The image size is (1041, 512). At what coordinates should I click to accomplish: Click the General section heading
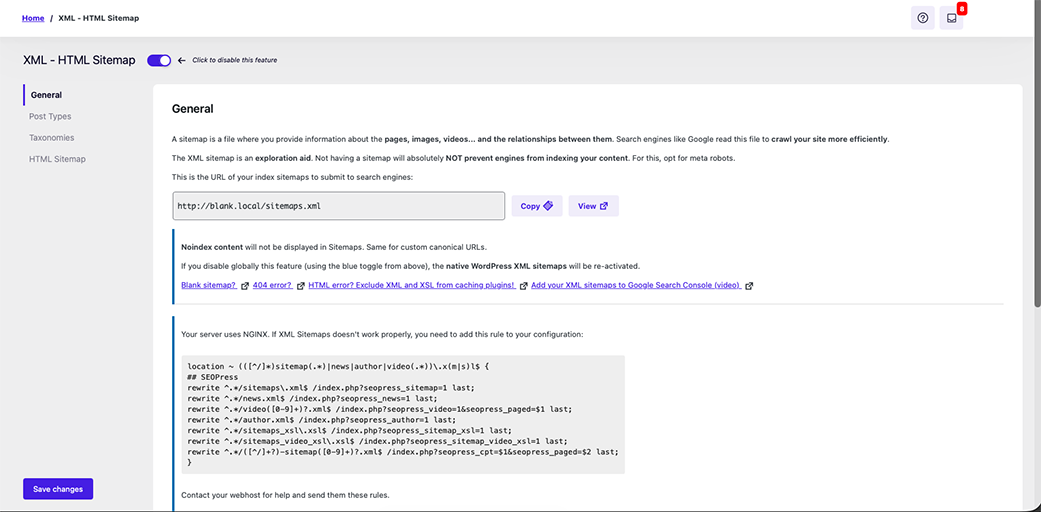193,109
